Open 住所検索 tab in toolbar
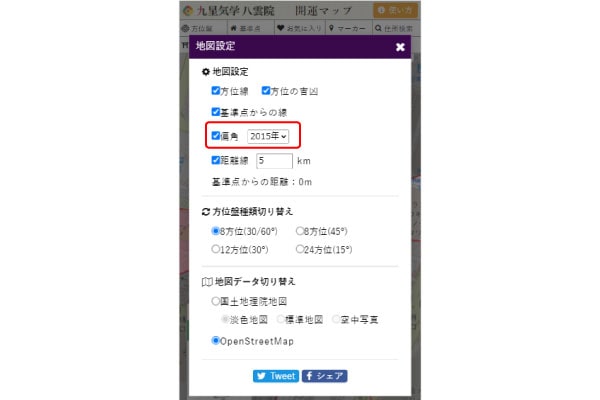The height and width of the screenshot is (400, 600). coord(395,28)
